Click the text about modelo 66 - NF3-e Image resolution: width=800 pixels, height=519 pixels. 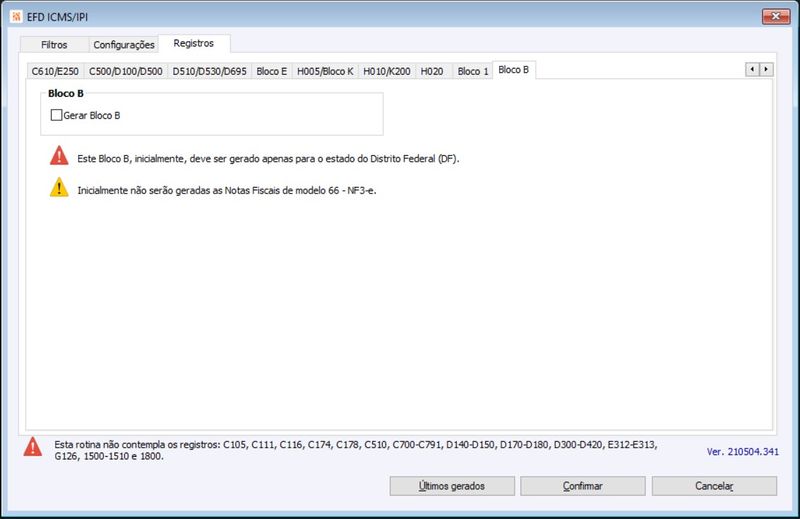click(227, 190)
